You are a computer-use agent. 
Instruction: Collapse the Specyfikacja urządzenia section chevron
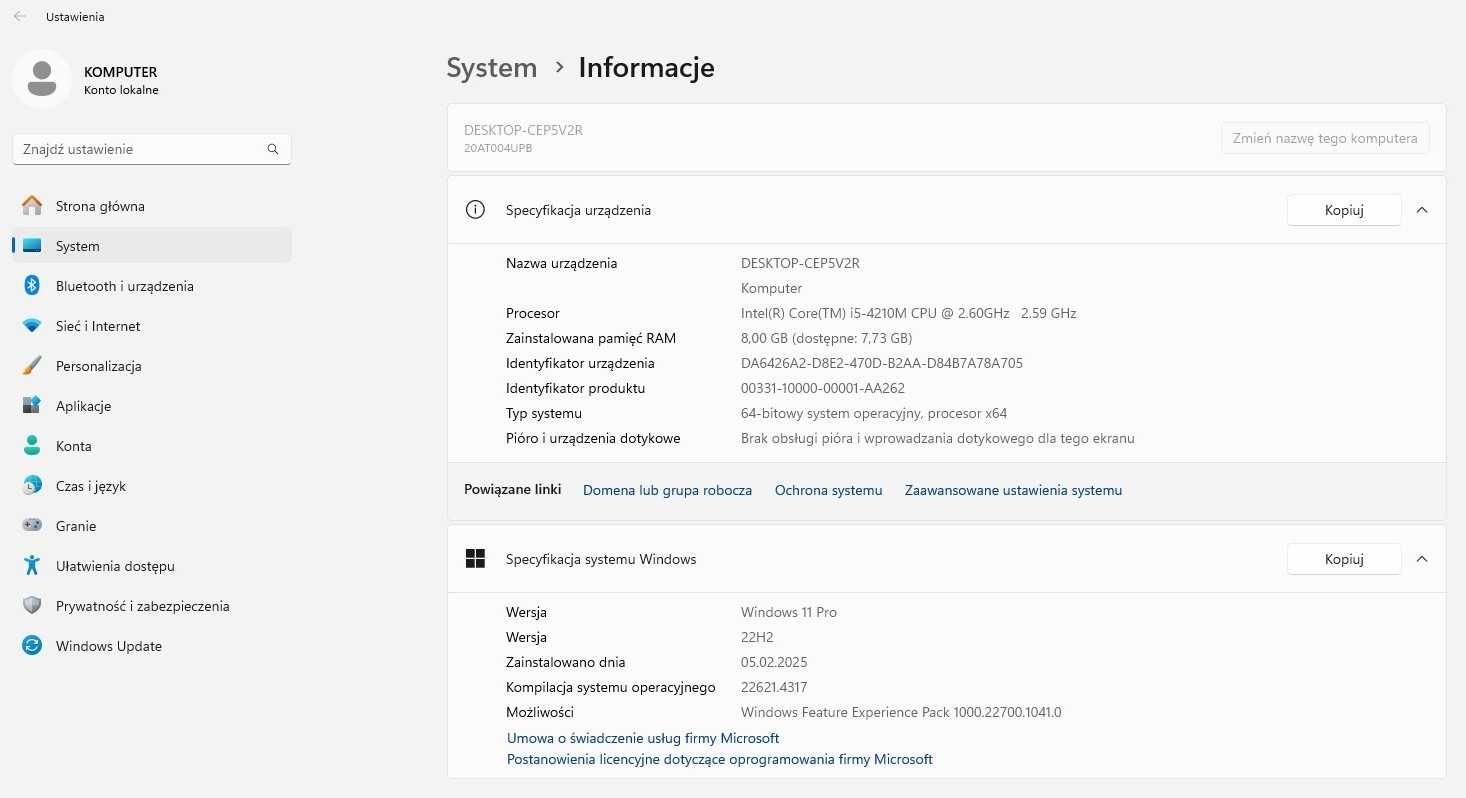tap(1422, 210)
